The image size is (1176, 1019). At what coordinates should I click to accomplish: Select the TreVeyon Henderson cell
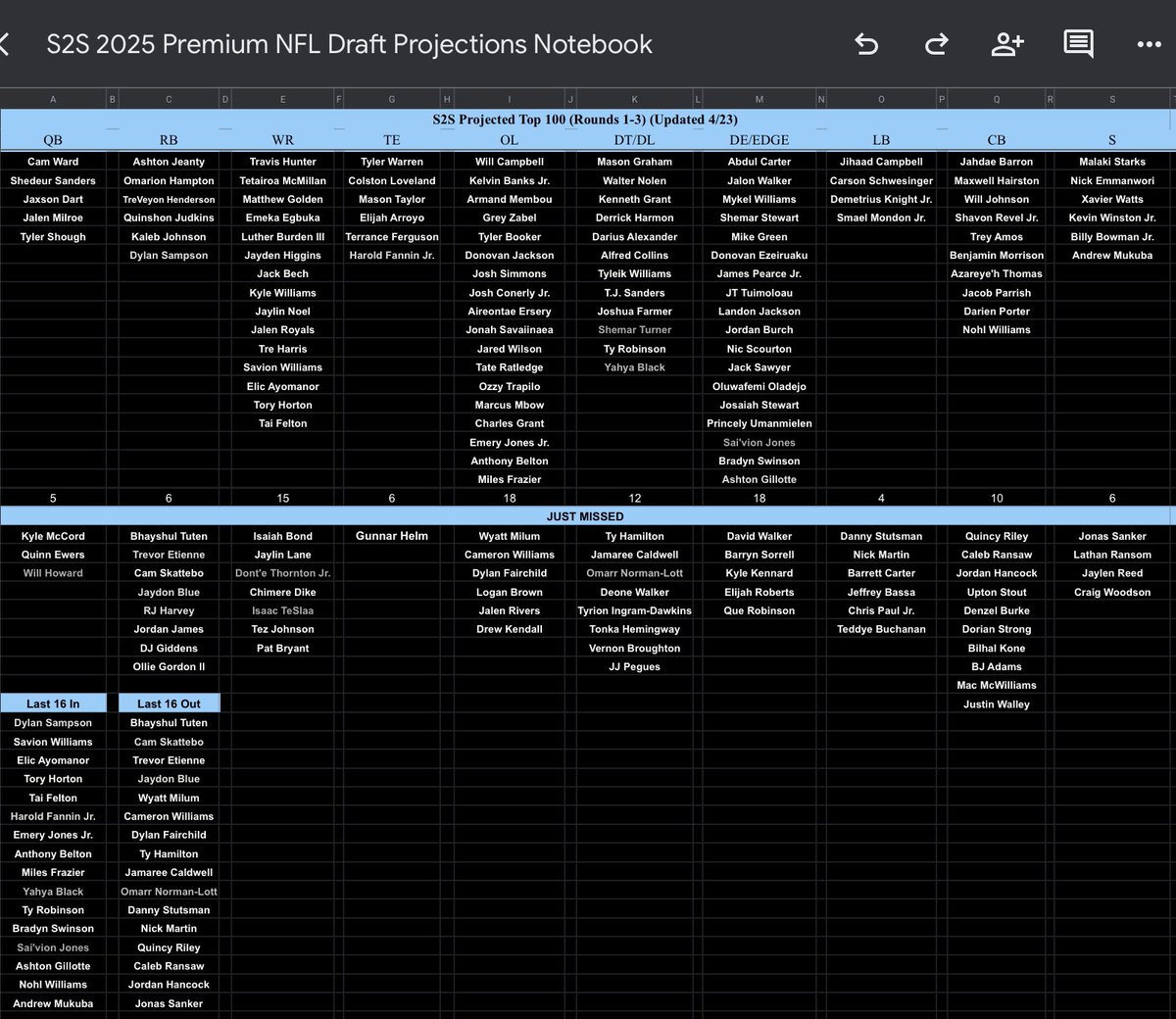[169, 199]
